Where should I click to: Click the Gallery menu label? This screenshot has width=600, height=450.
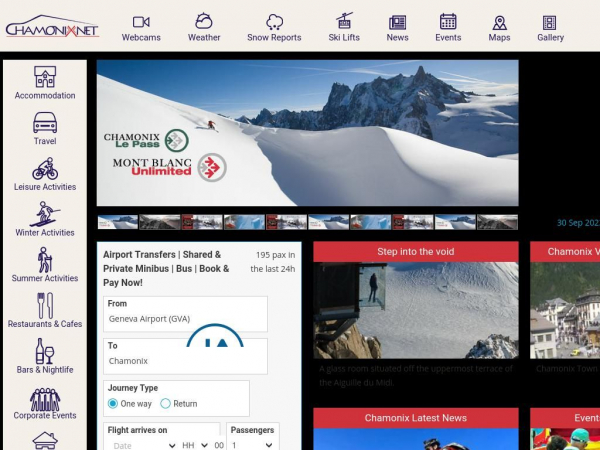pyautogui.click(x=550, y=38)
